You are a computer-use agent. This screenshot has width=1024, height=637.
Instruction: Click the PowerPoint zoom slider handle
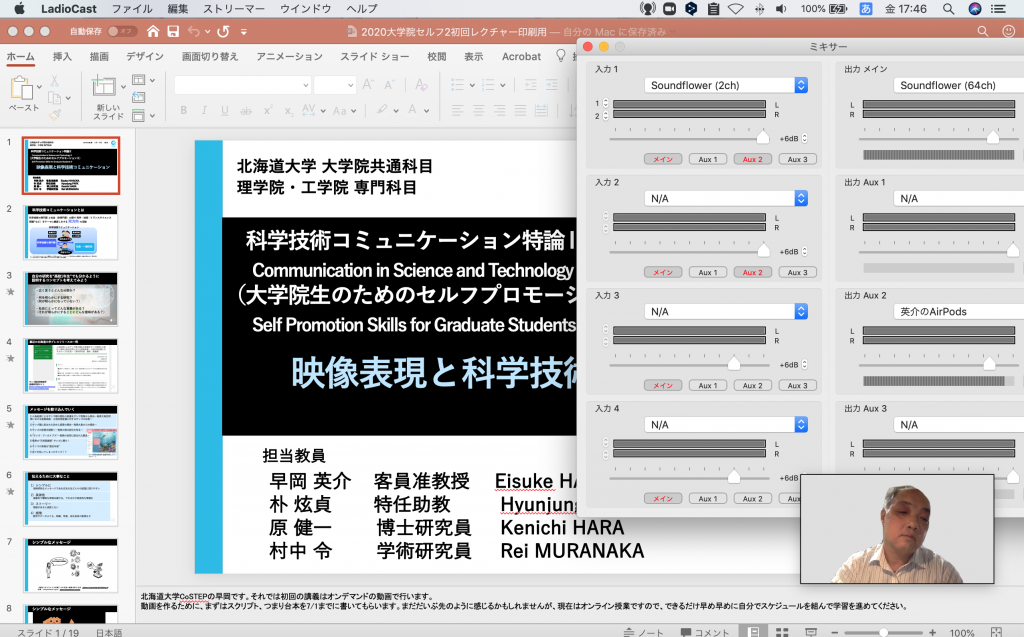click(883, 632)
